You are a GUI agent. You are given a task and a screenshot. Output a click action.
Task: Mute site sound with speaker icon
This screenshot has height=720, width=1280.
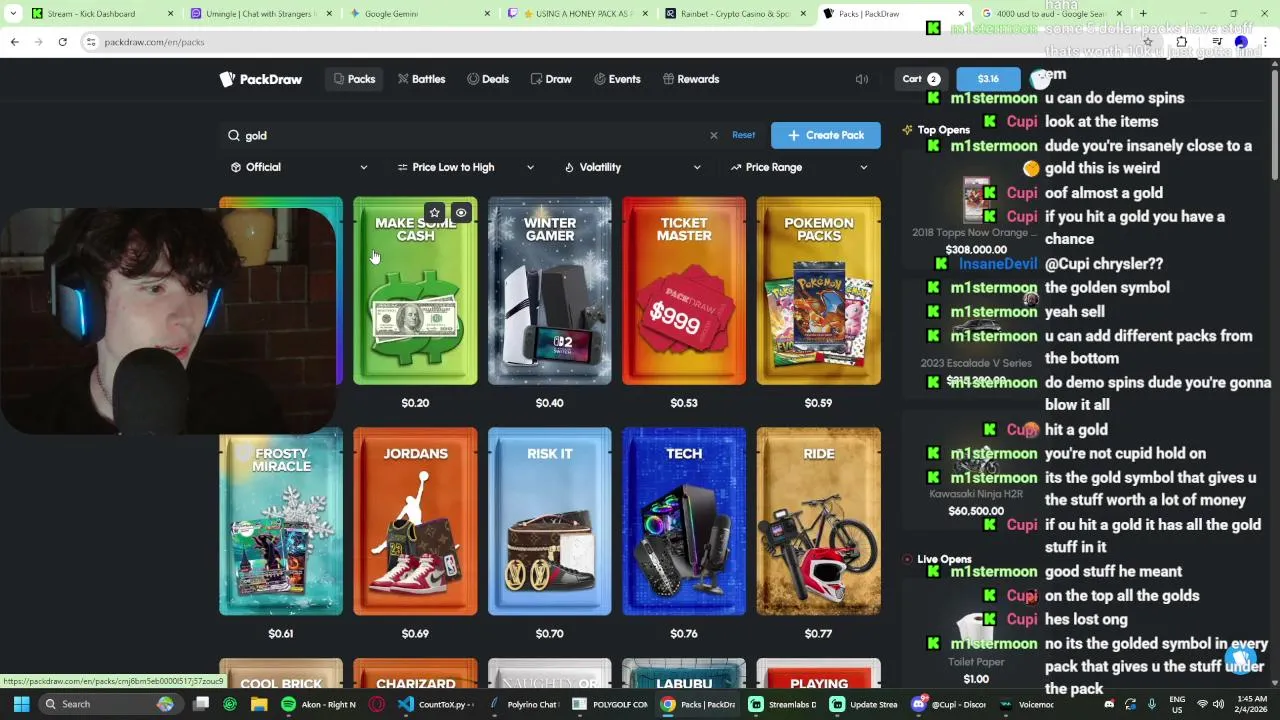(x=862, y=79)
